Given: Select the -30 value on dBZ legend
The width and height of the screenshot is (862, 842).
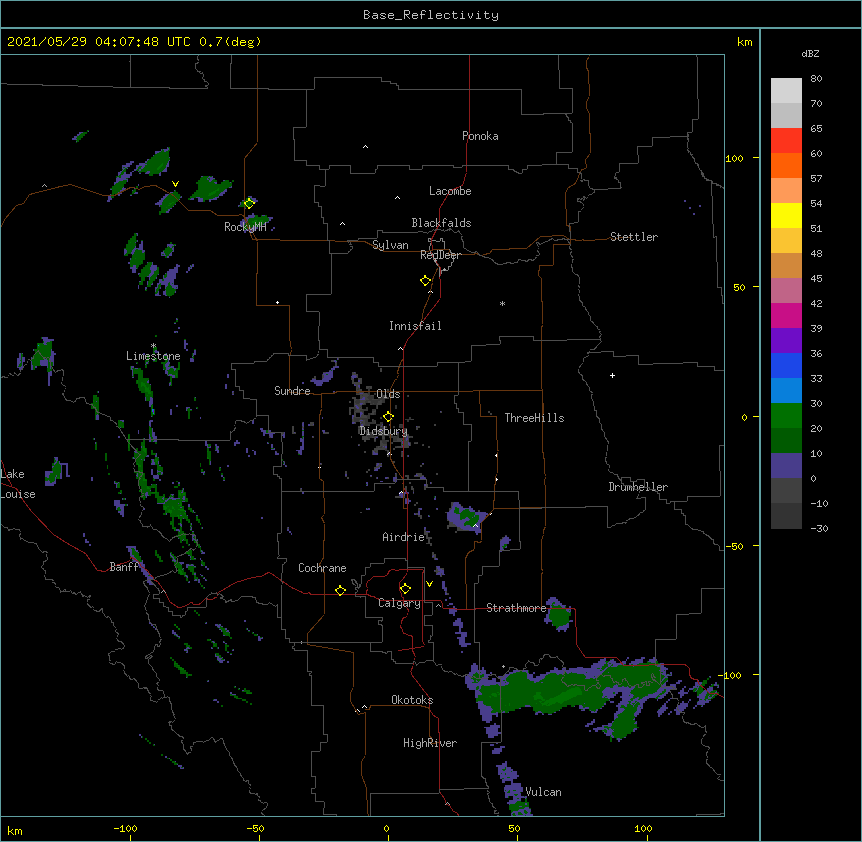Looking at the screenshot, I should pos(819,528).
